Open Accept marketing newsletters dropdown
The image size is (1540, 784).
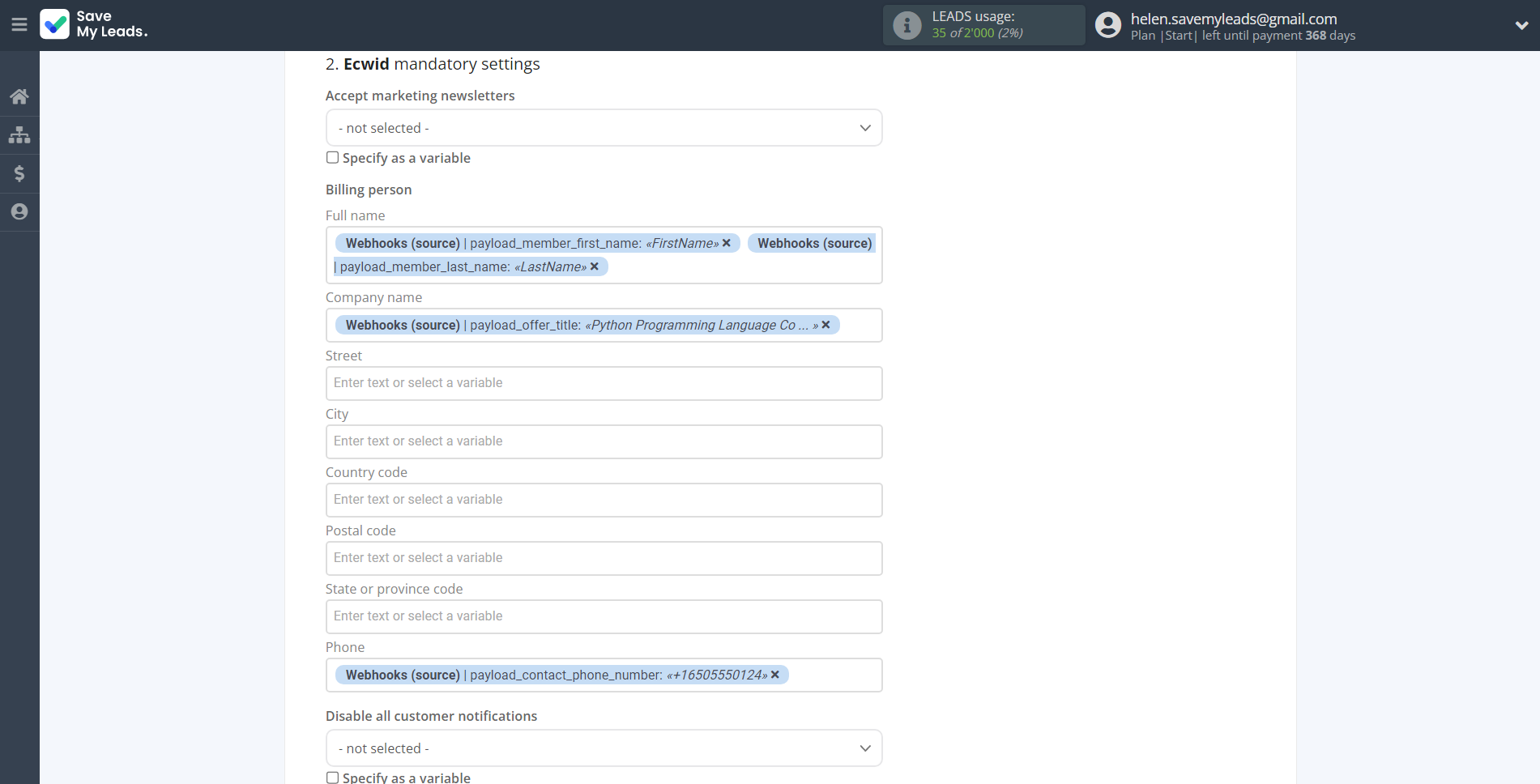pos(604,128)
